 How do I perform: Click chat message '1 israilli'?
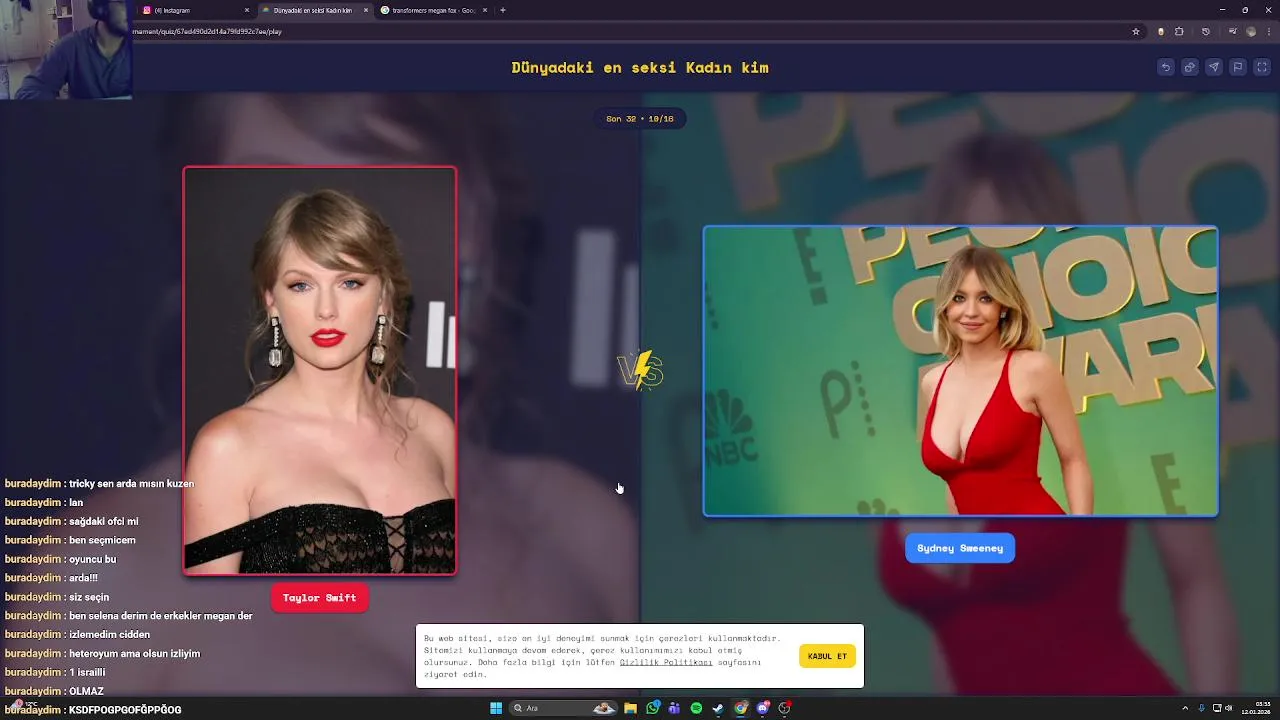(x=87, y=672)
